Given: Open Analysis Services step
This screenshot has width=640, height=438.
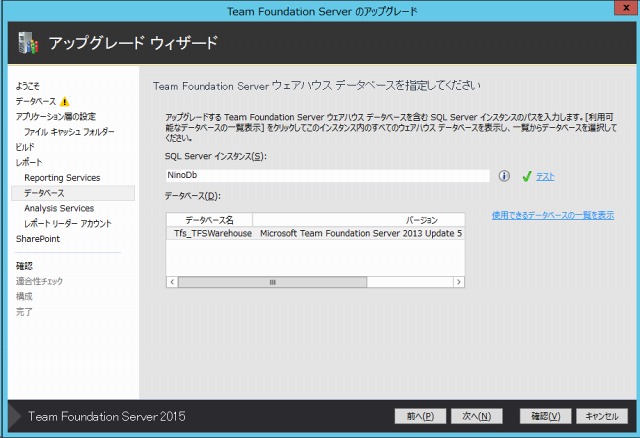Looking at the screenshot, I should click(x=59, y=208).
